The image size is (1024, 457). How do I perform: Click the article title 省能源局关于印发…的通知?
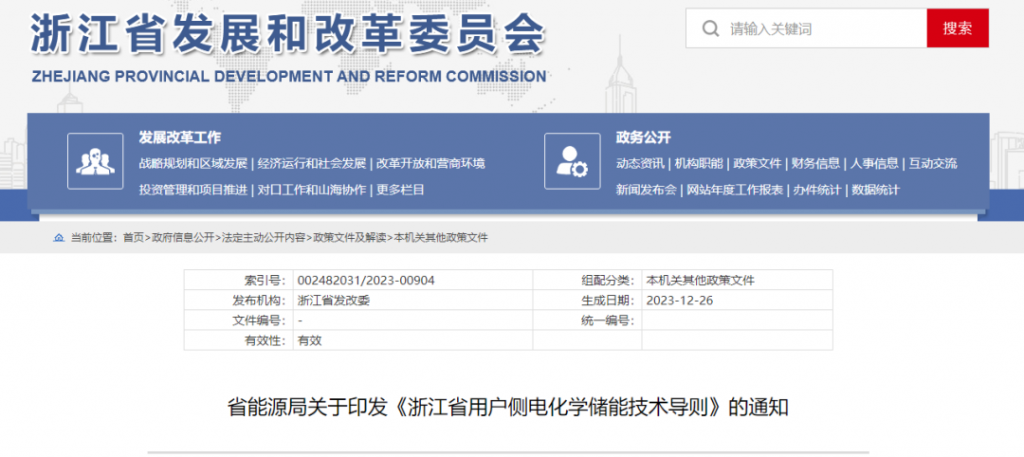point(508,407)
